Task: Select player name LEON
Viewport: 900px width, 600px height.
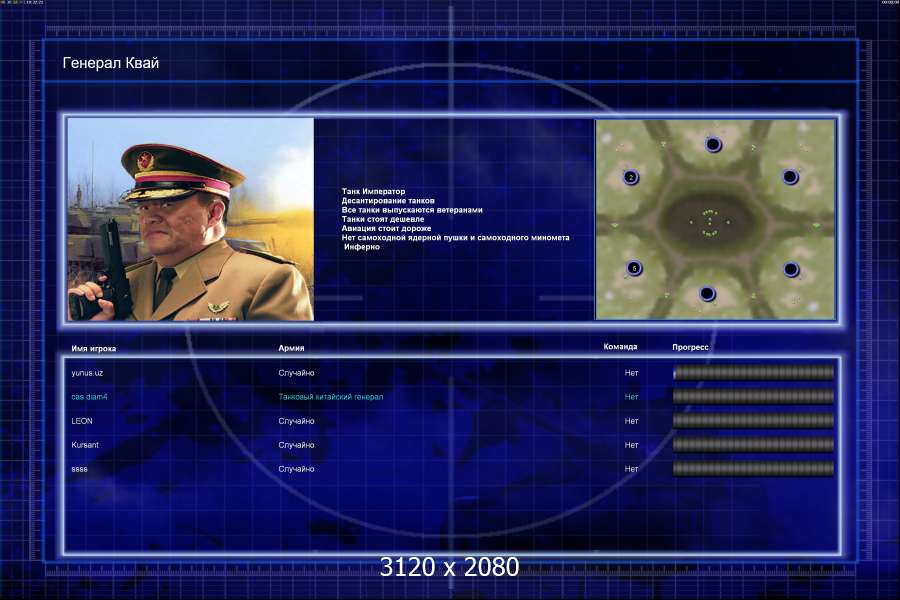Action: click(x=82, y=421)
